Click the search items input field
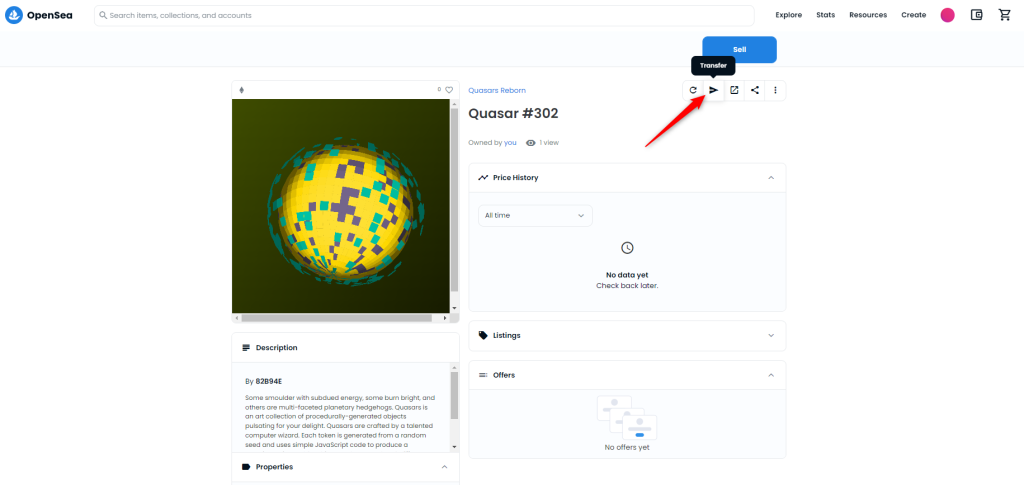1024x485 pixels. [x=424, y=15]
